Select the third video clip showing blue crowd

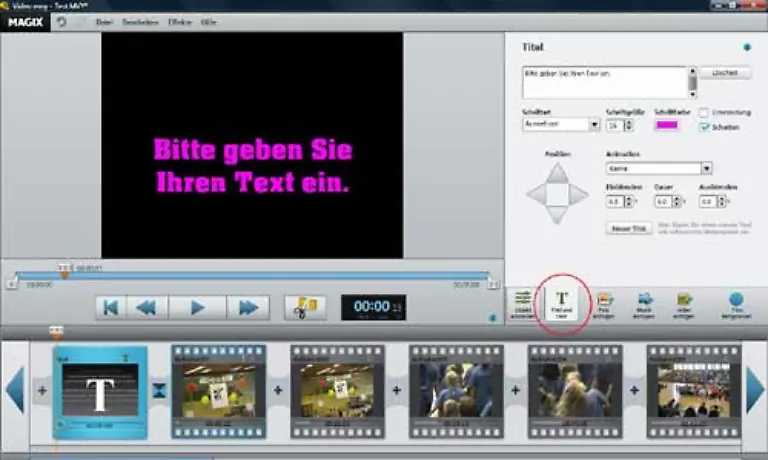(456, 391)
